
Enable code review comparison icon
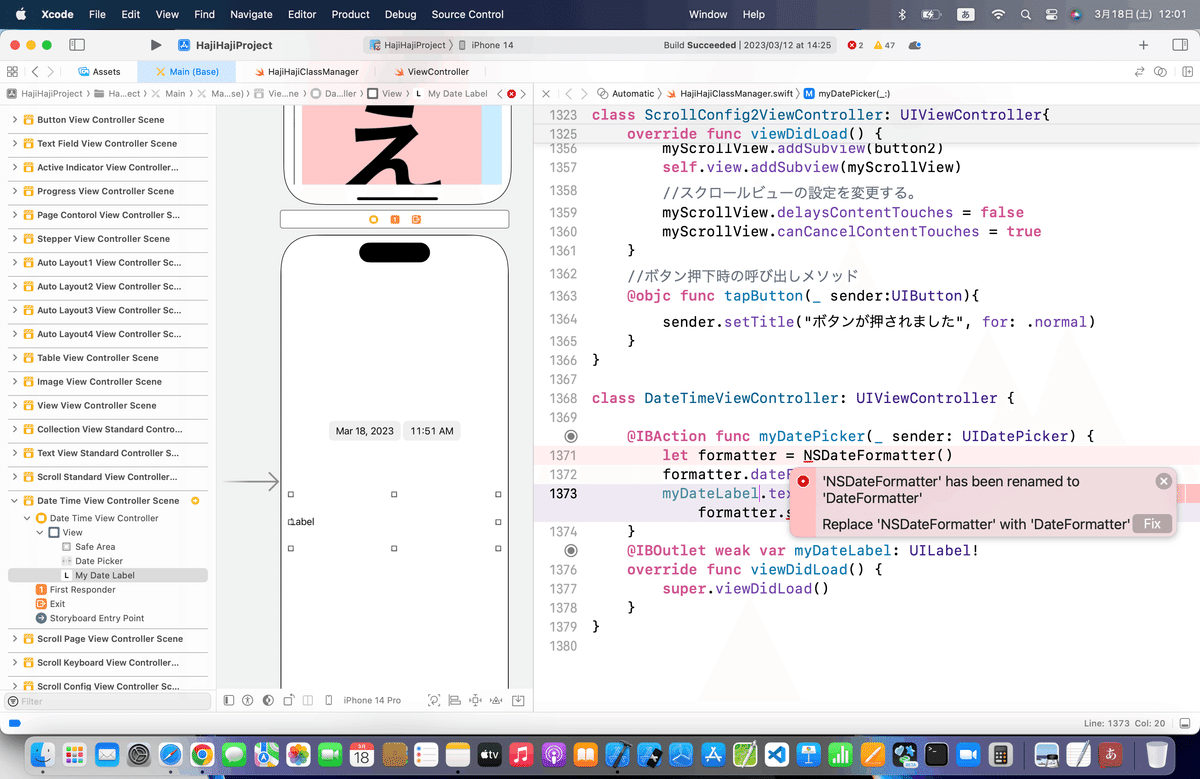pyautogui.click(x=1160, y=72)
